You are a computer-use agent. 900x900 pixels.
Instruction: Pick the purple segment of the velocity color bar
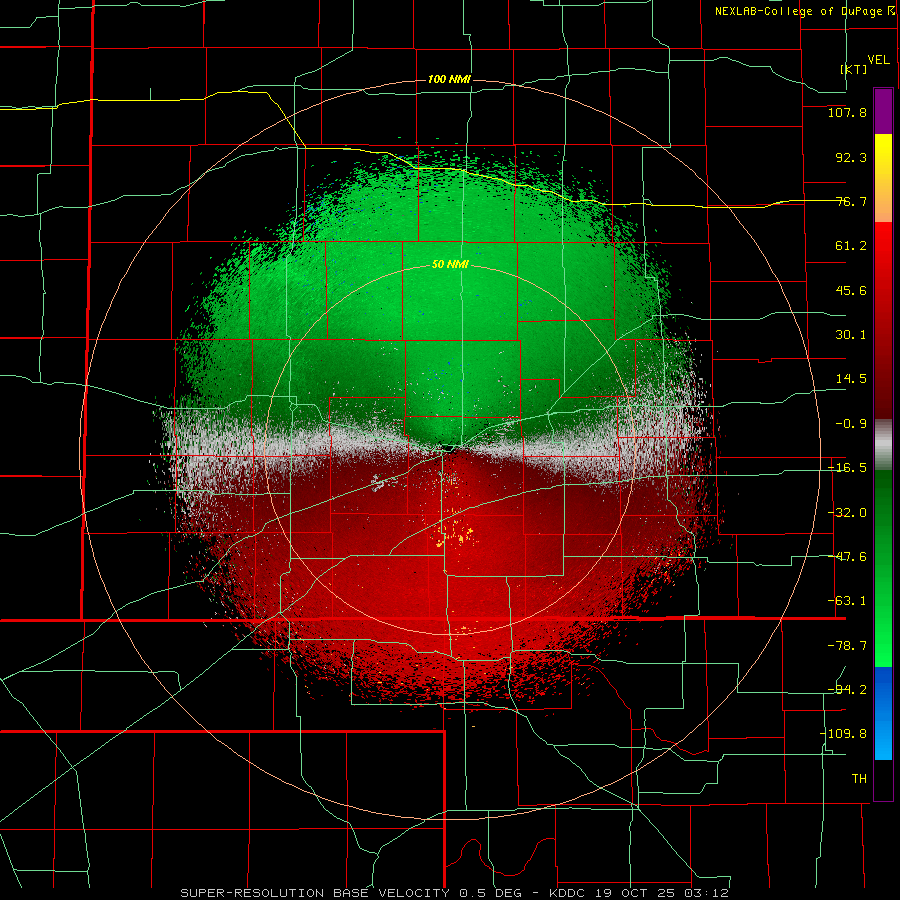(883, 111)
